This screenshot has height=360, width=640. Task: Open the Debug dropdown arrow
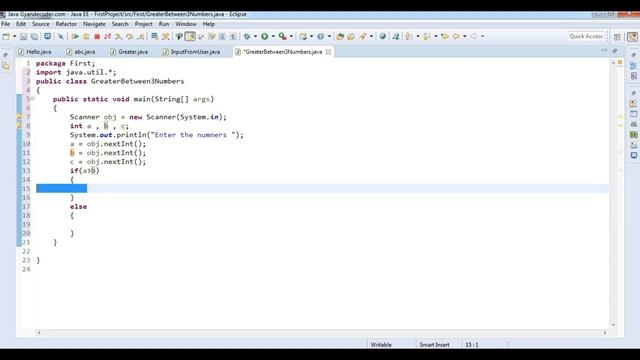click(x=256, y=36)
